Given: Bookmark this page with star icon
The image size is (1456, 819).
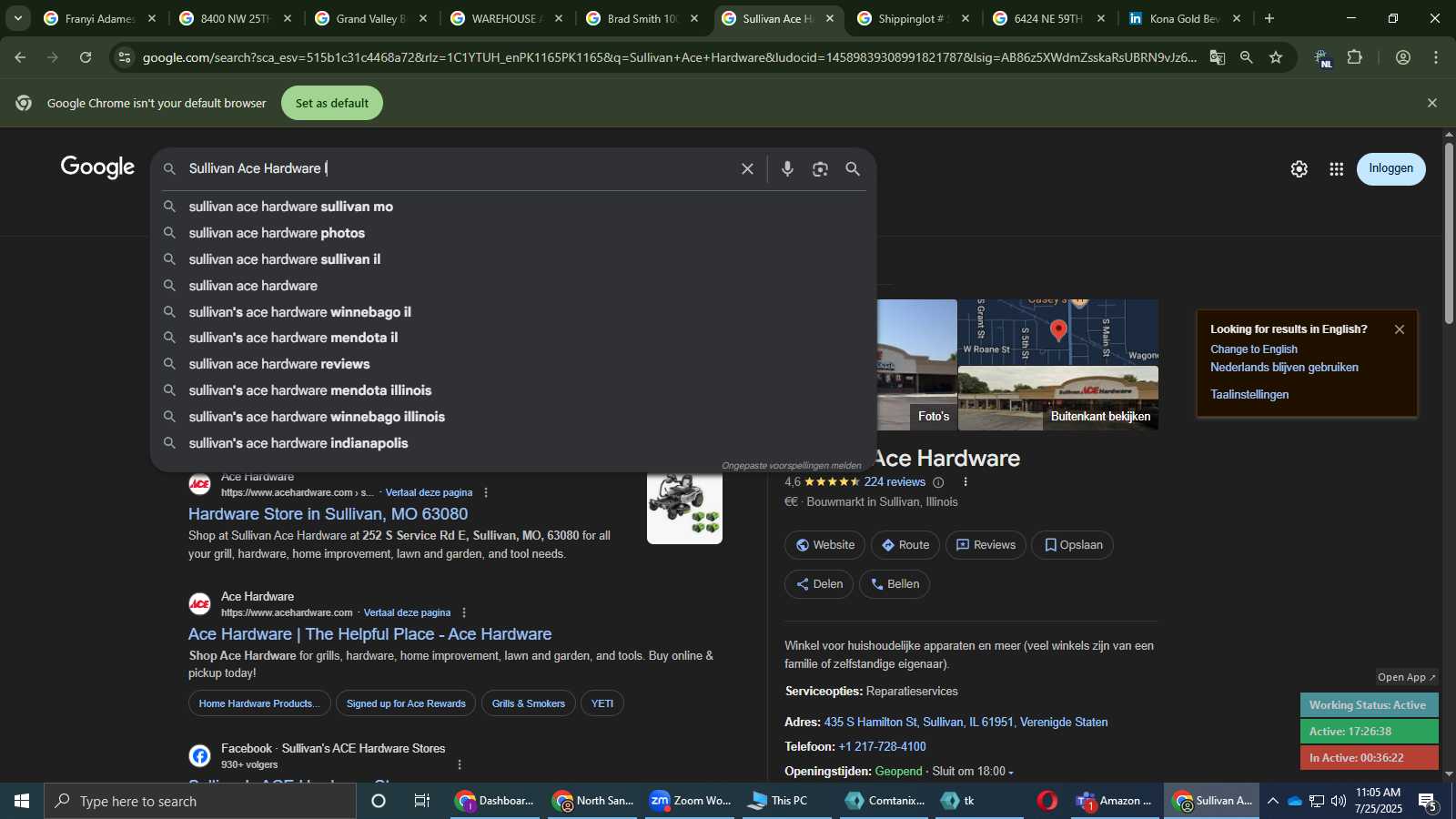Looking at the screenshot, I should [x=1276, y=57].
